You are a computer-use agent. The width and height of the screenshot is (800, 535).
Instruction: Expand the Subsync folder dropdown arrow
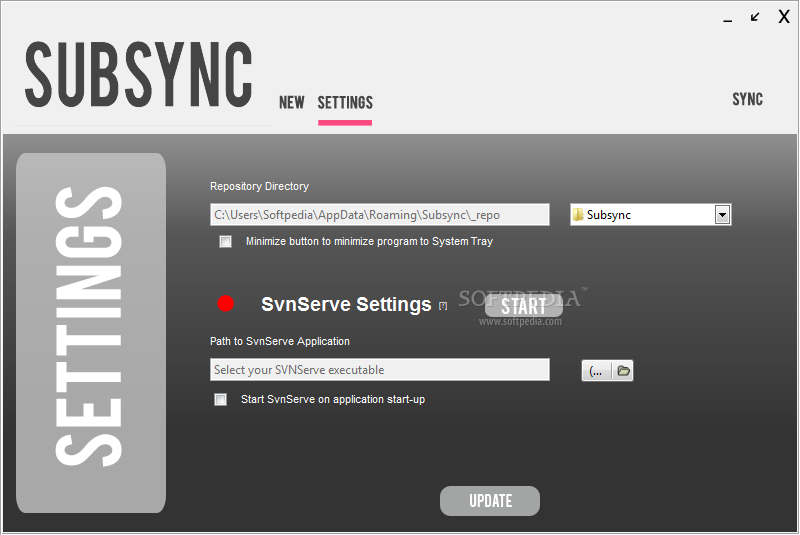(722, 215)
